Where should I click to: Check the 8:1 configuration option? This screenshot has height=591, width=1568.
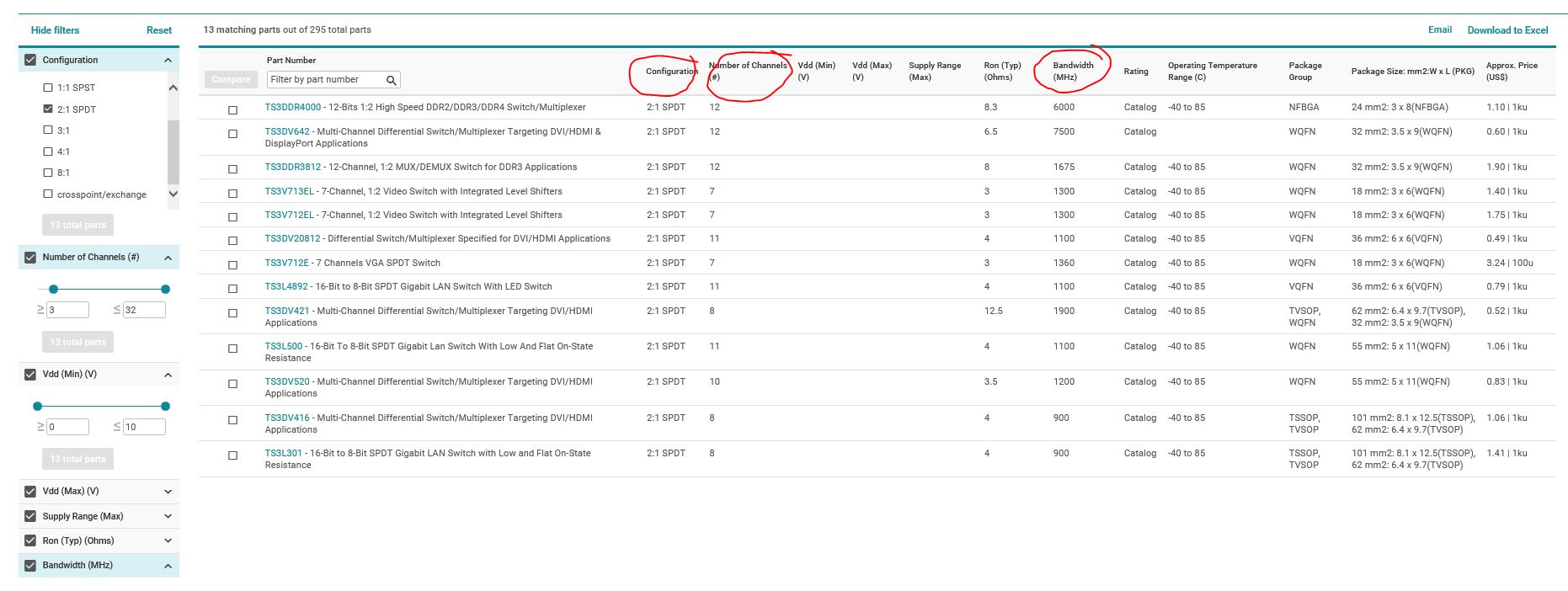[x=48, y=173]
